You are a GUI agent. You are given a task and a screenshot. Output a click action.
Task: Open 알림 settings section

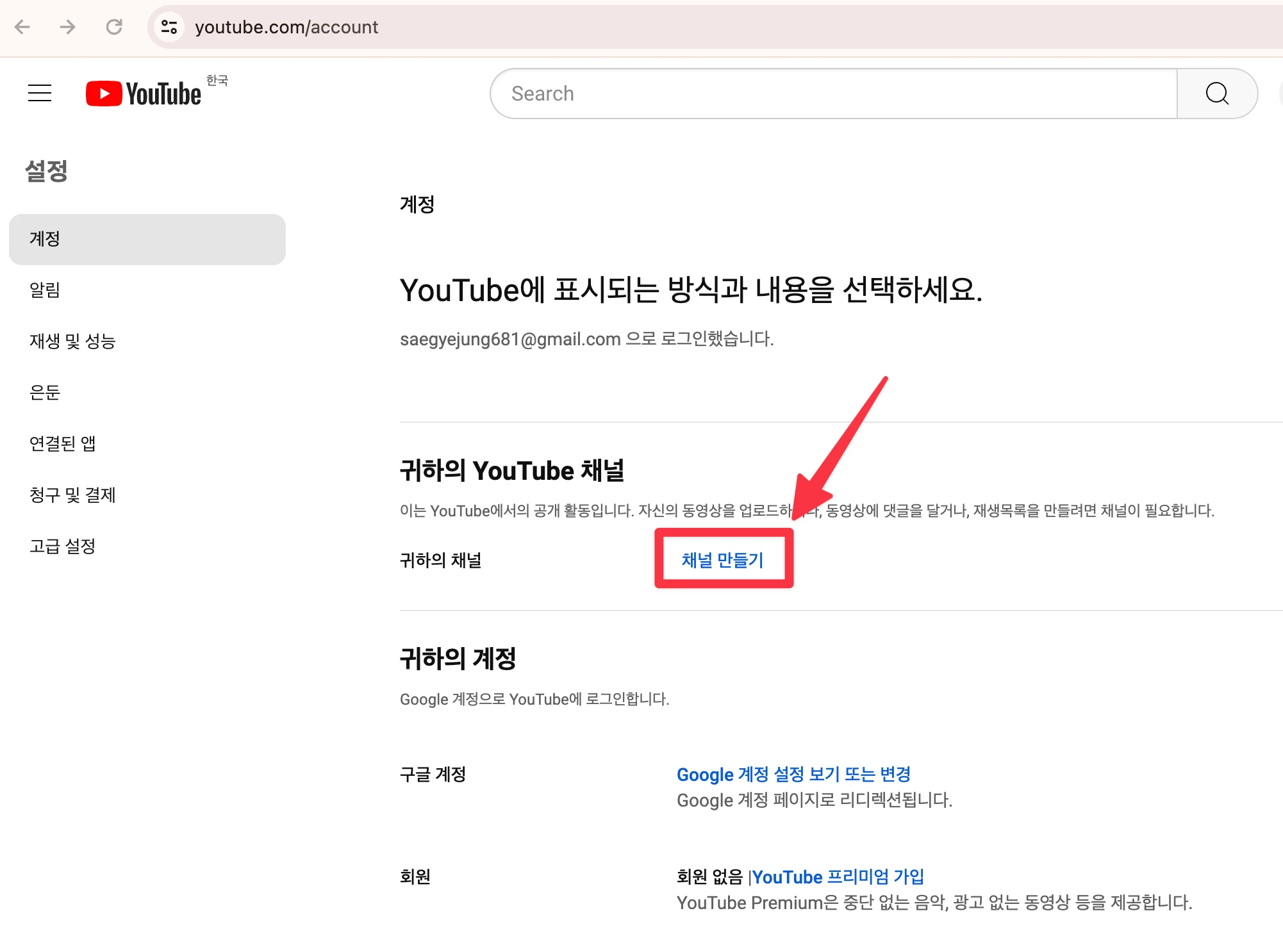coord(45,290)
